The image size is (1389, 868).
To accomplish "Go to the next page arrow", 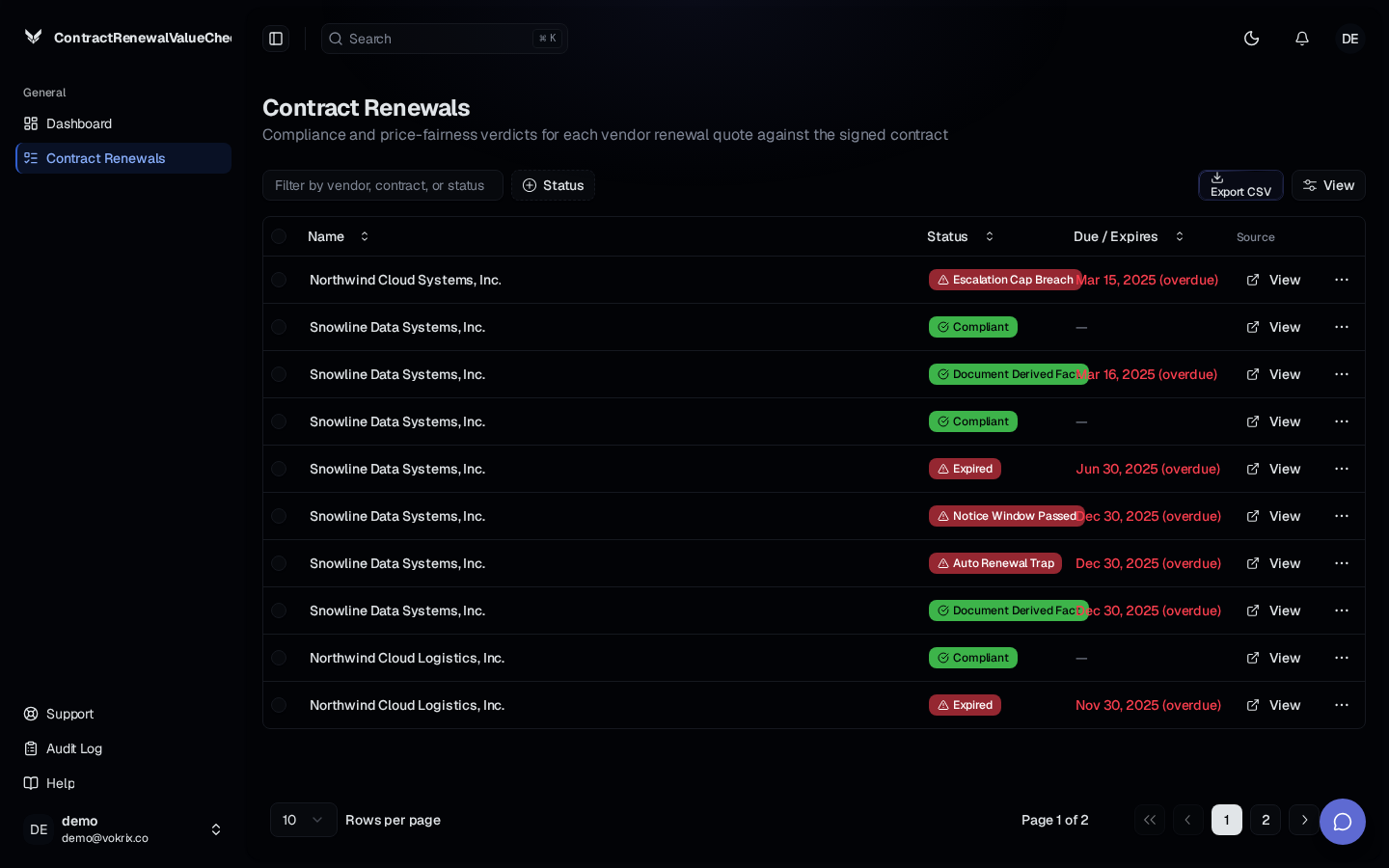I will (1304, 820).
